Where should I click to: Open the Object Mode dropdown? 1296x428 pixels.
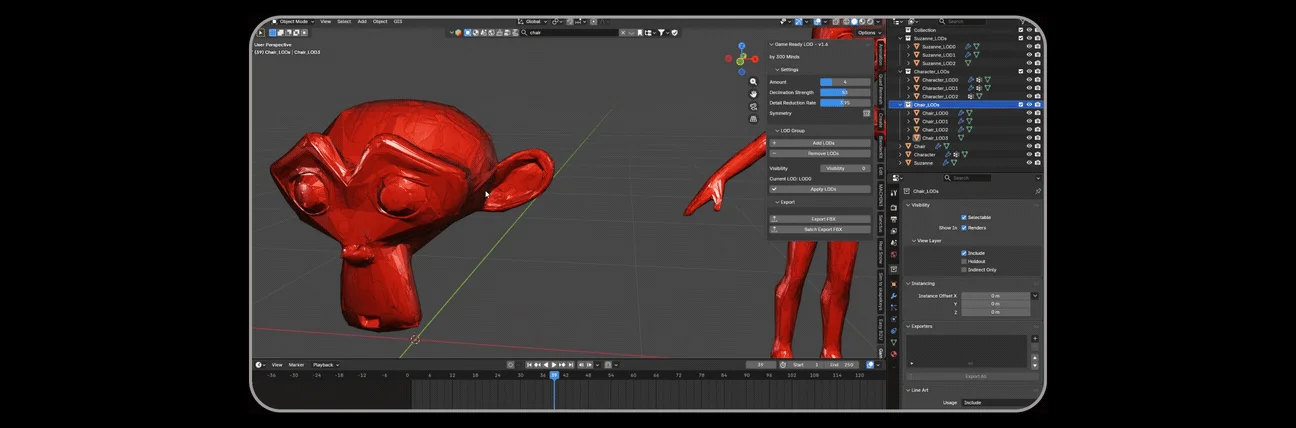point(291,21)
